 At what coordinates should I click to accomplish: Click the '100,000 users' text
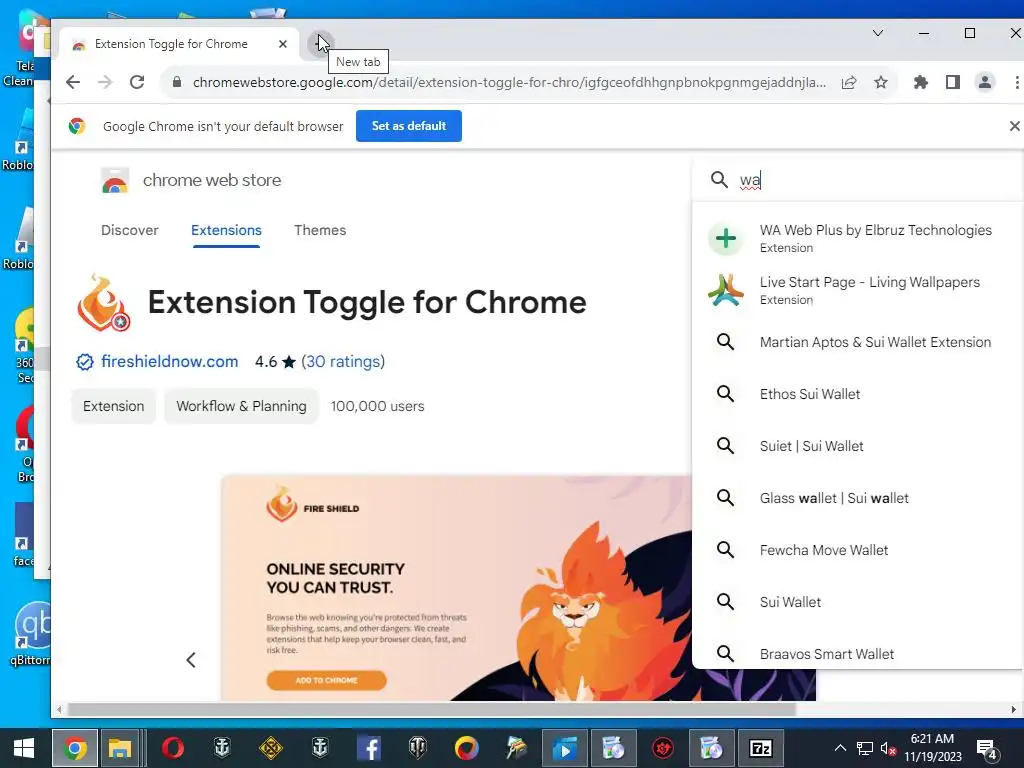[x=377, y=406]
